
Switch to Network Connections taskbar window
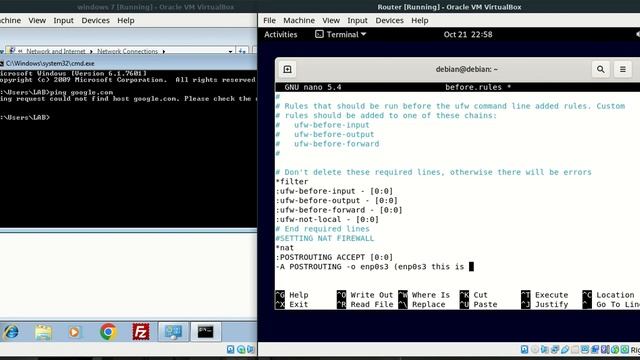[173, 332]
